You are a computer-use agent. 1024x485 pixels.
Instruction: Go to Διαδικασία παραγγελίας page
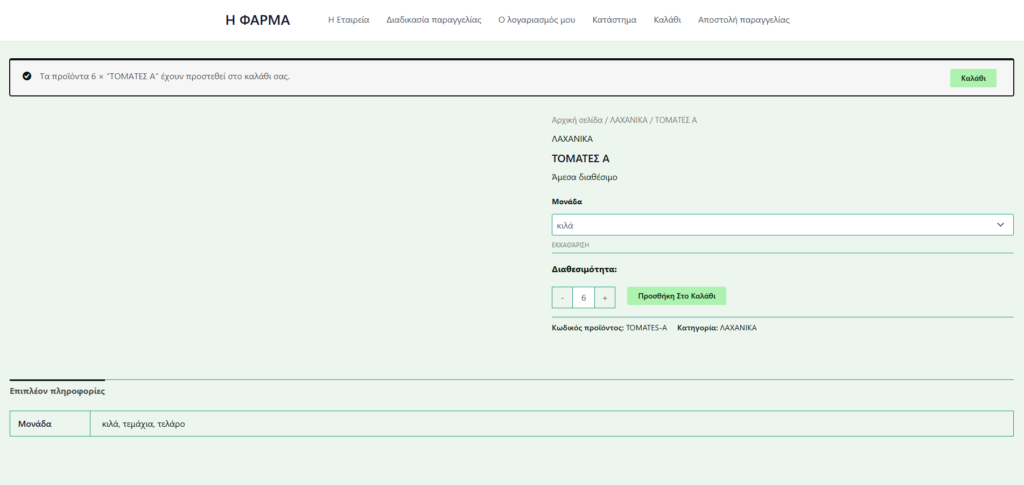(434, 20)
